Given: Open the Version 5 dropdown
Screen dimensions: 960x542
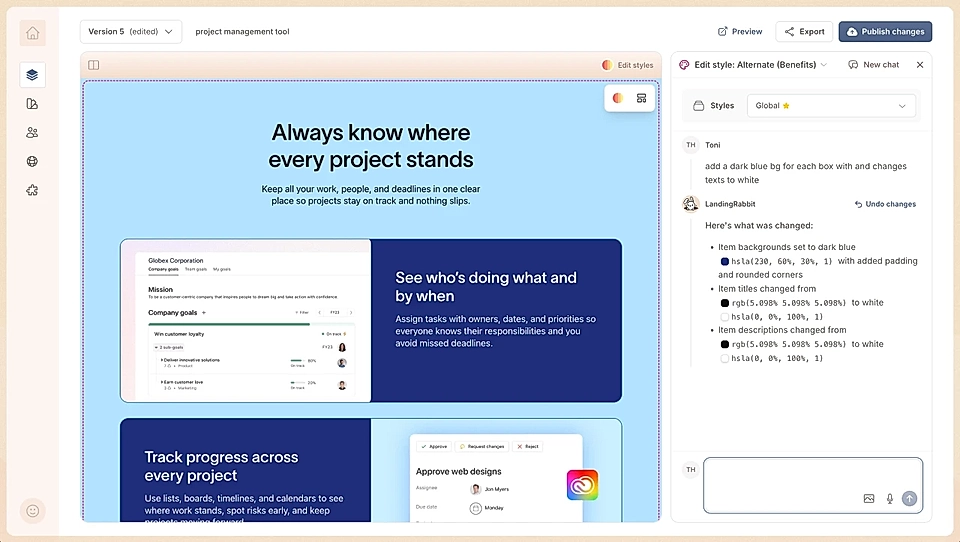Looking at the screenshot, I should 131,32.
